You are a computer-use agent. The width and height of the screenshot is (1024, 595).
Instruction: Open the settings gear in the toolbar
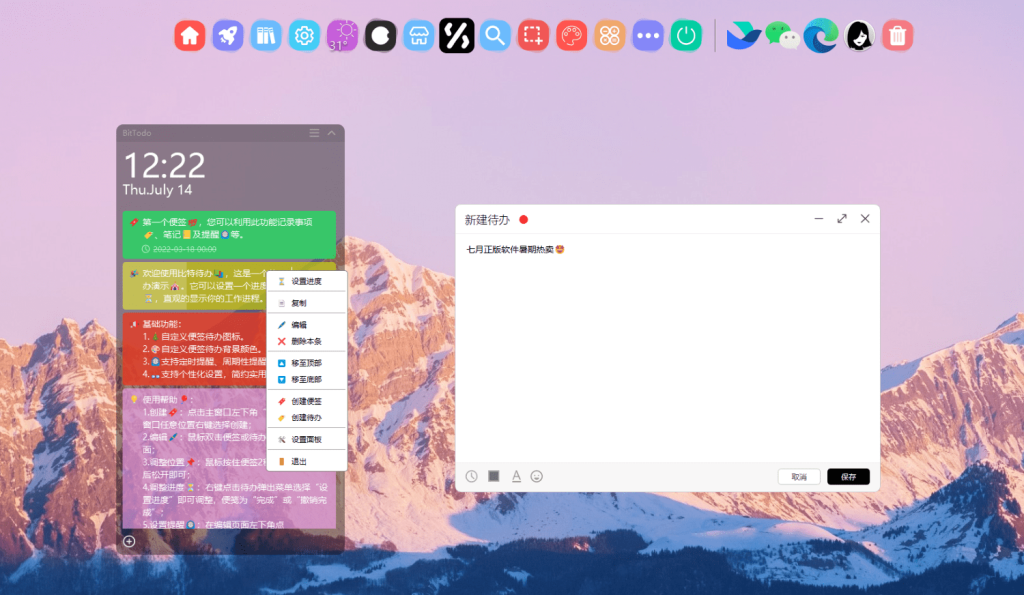(304, 35)
